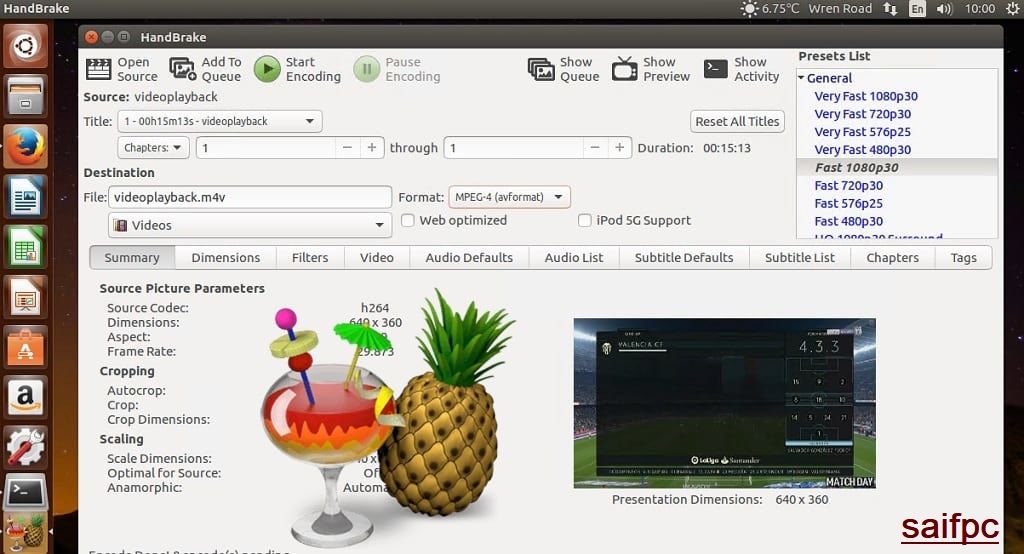Screen dimensions: 1024x554
Task: Open Terminal from the launcher
Action: coord(25,493)
